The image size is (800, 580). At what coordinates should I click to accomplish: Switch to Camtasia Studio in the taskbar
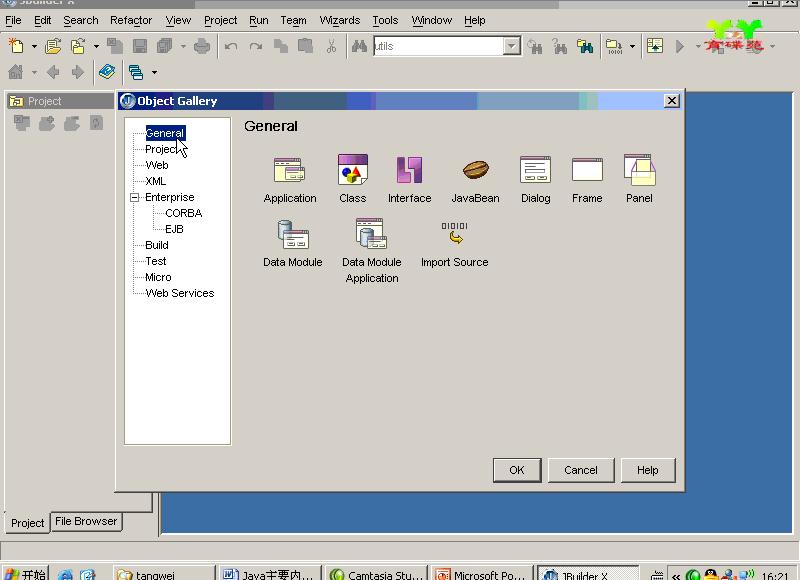click(376, 574)
